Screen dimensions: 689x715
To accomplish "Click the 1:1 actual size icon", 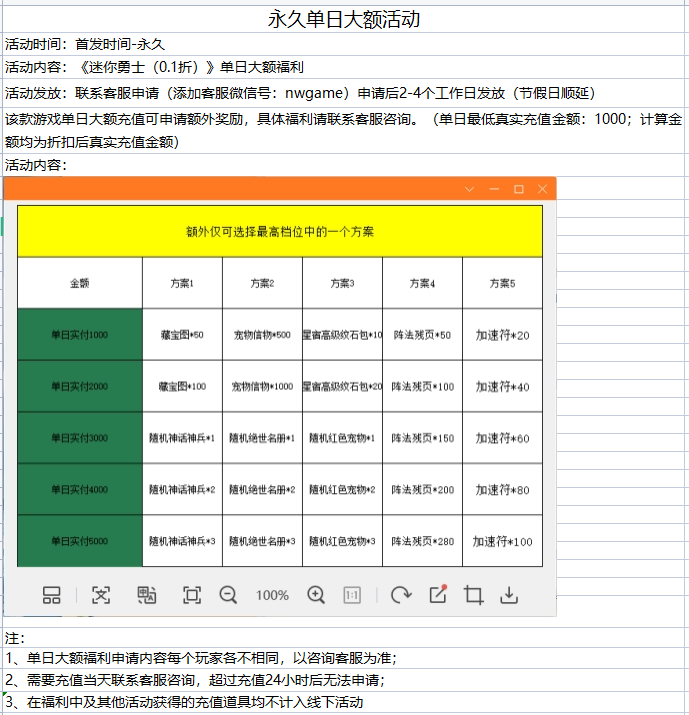I will point(352,595).
